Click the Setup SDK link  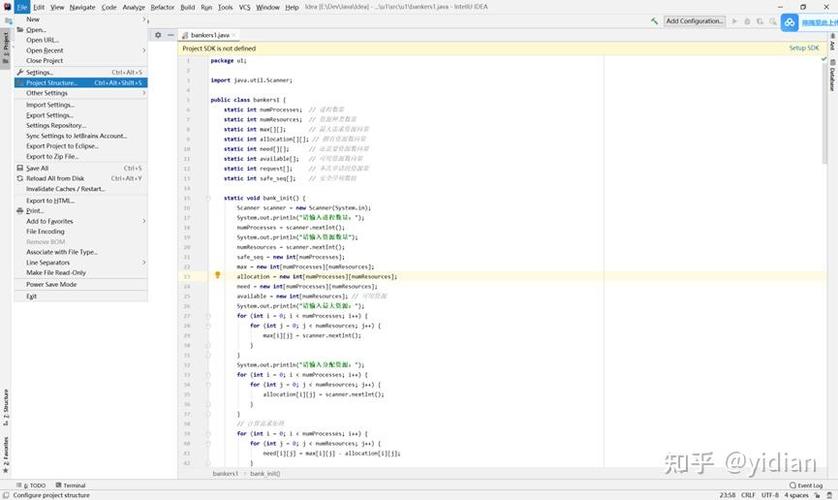pyautogui.click(x=803, y=48)
